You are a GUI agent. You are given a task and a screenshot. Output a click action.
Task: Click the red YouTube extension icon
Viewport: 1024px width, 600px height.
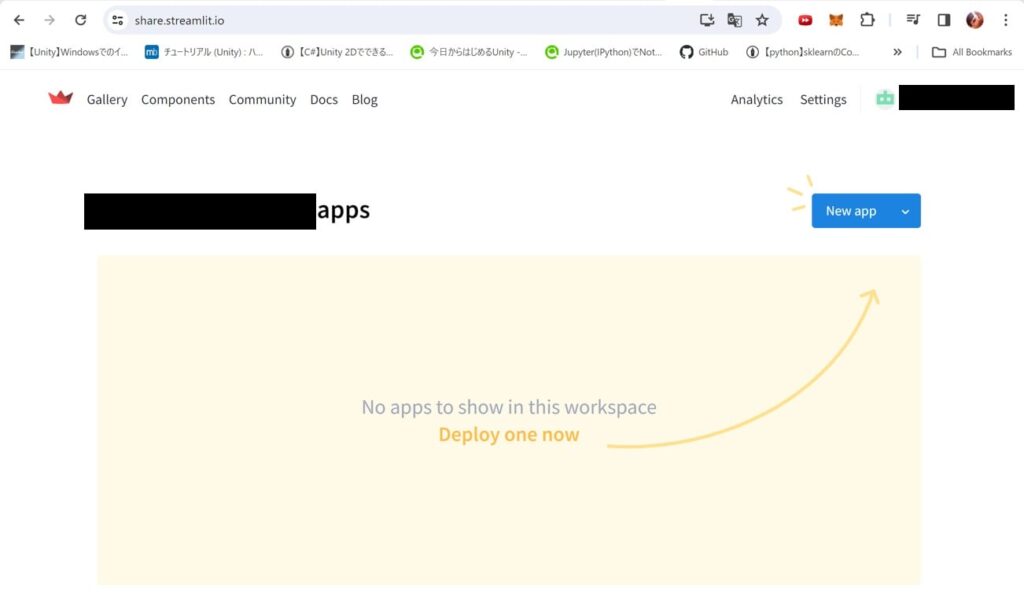(805, 20)
